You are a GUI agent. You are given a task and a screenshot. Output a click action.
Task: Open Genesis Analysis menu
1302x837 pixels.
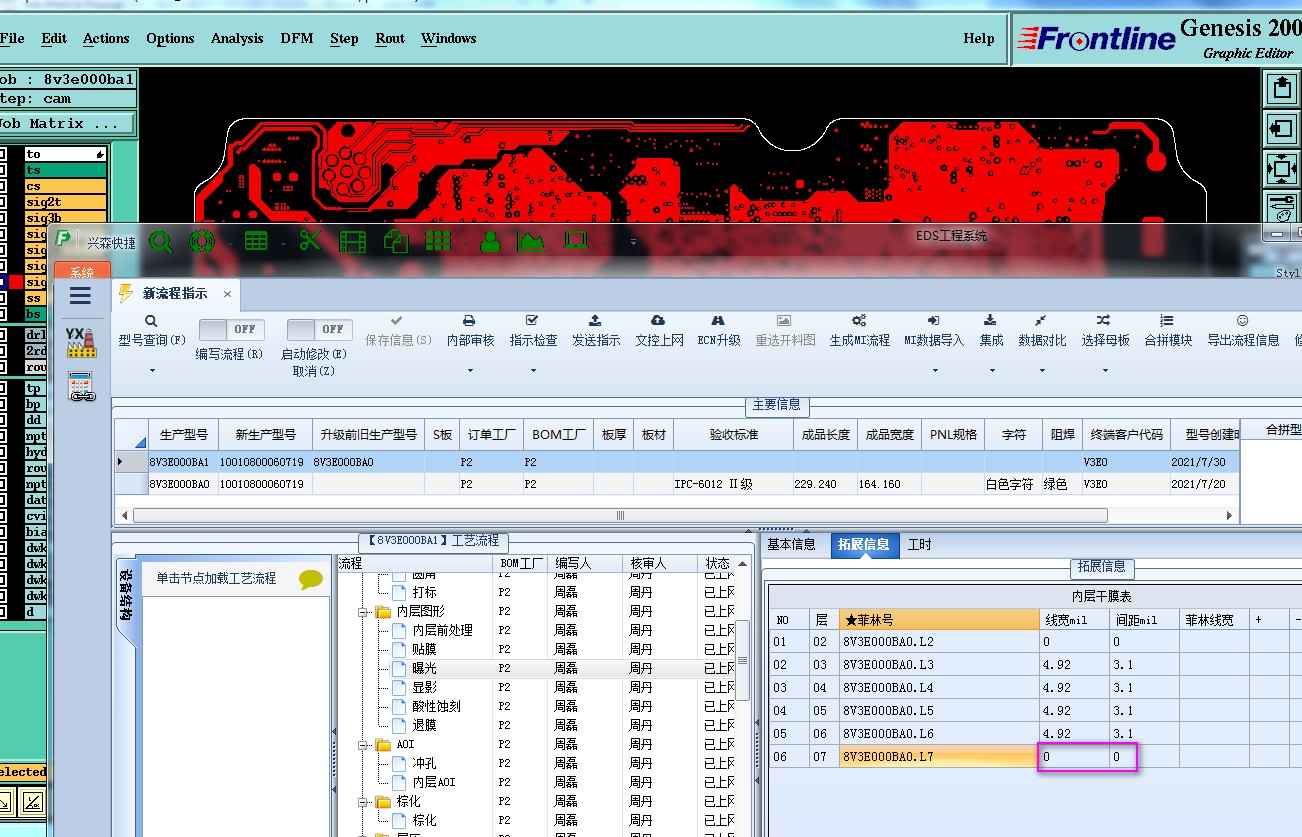pyautogui.click(x=237, y=38)
